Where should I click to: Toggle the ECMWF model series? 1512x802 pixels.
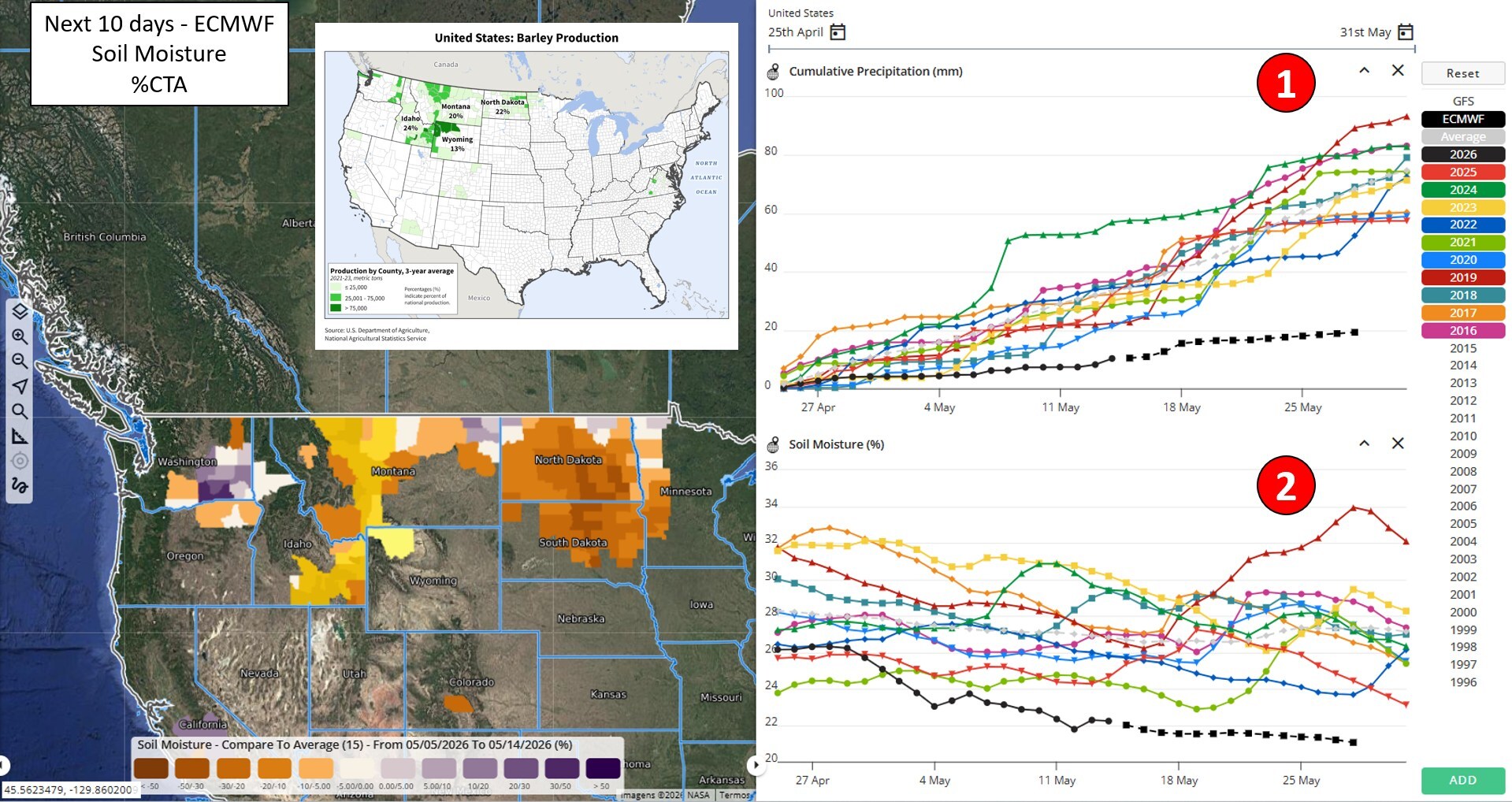[1463, 119]
